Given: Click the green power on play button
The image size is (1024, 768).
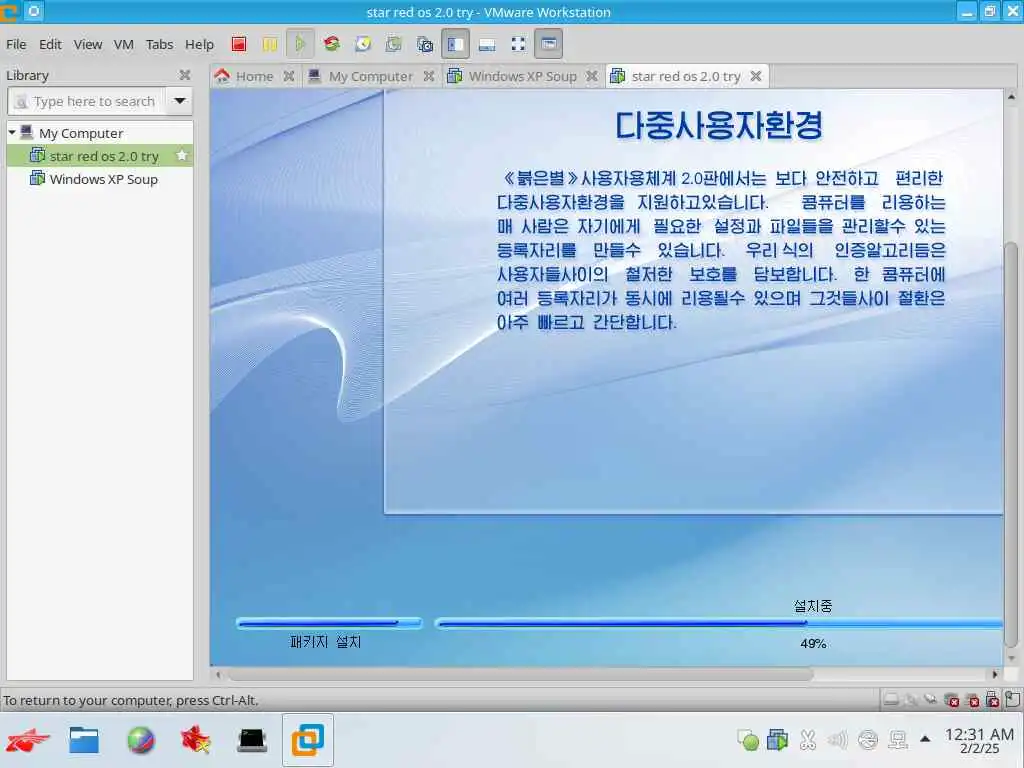Looking at the screenshot, I should [300, 44].
